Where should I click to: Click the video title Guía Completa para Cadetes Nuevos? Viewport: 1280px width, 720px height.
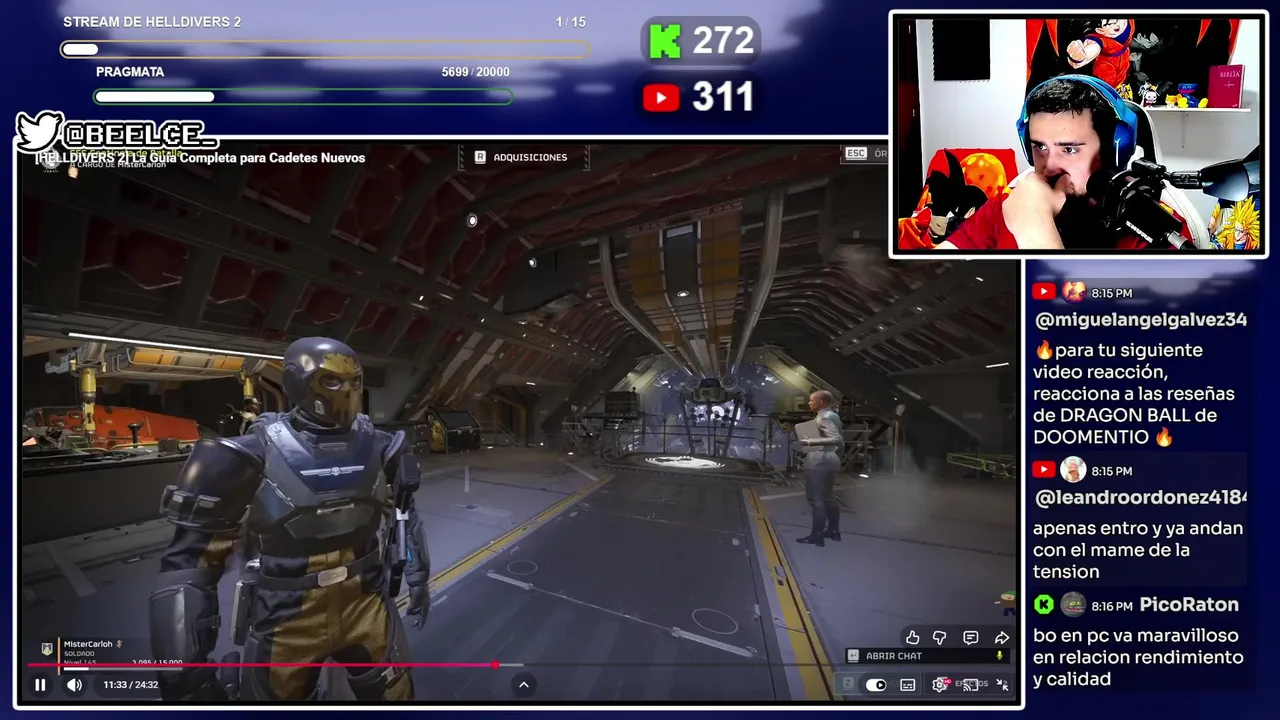tap(201, 158)
